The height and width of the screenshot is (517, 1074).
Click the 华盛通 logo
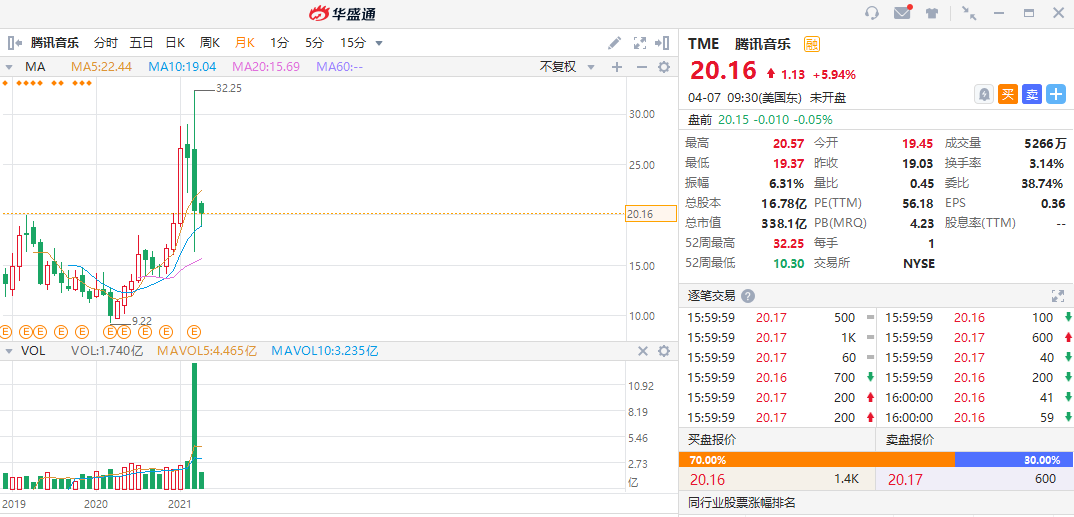click(342, 14)
